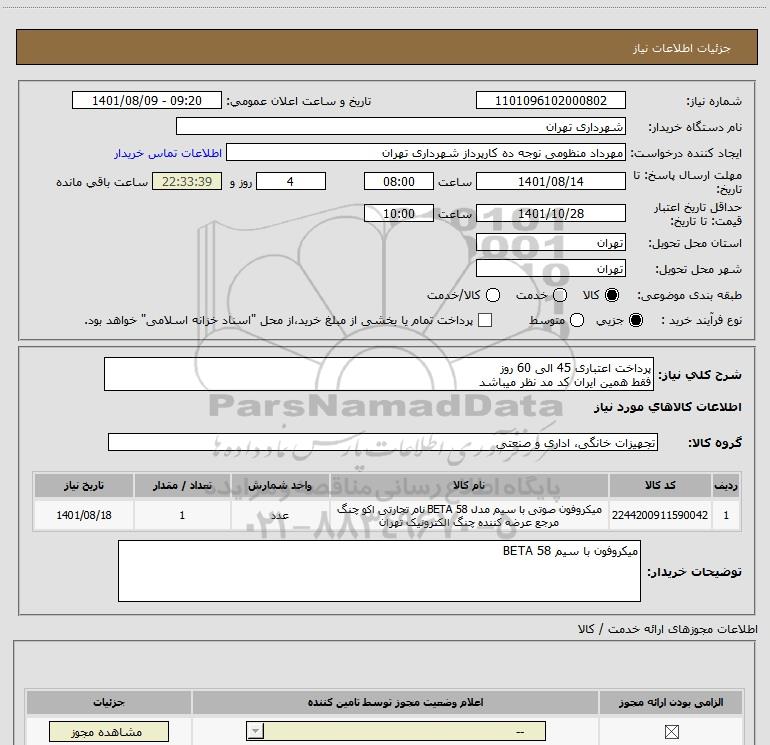
Task: Click the کد کالا column header
Action: coord(660,486)
